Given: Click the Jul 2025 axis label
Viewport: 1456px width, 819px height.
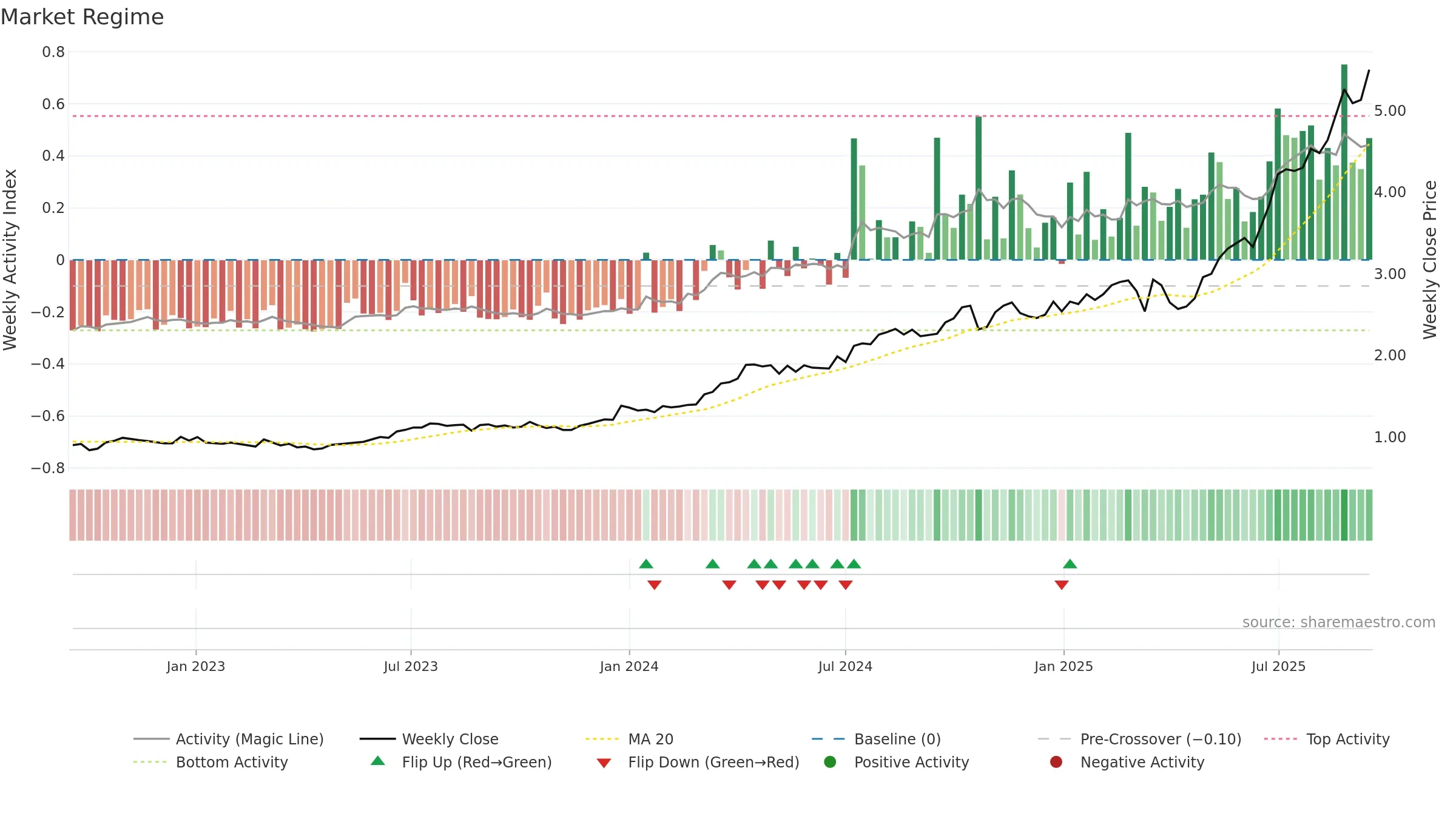Looking at the screenshot, I should 1278,666.
